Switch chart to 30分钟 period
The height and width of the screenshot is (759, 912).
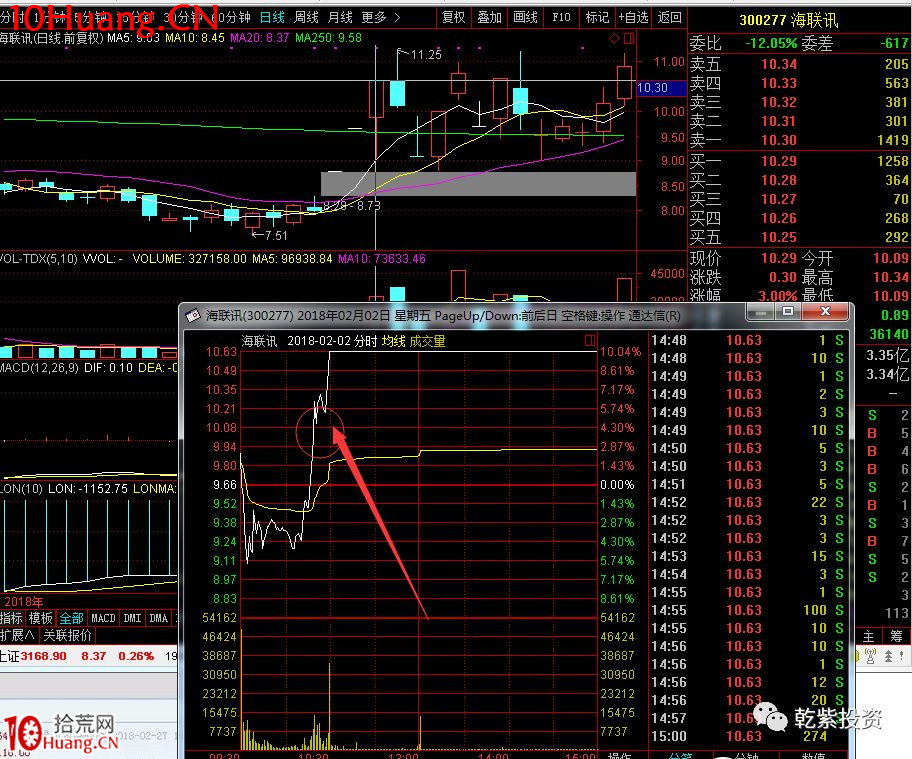183,17
